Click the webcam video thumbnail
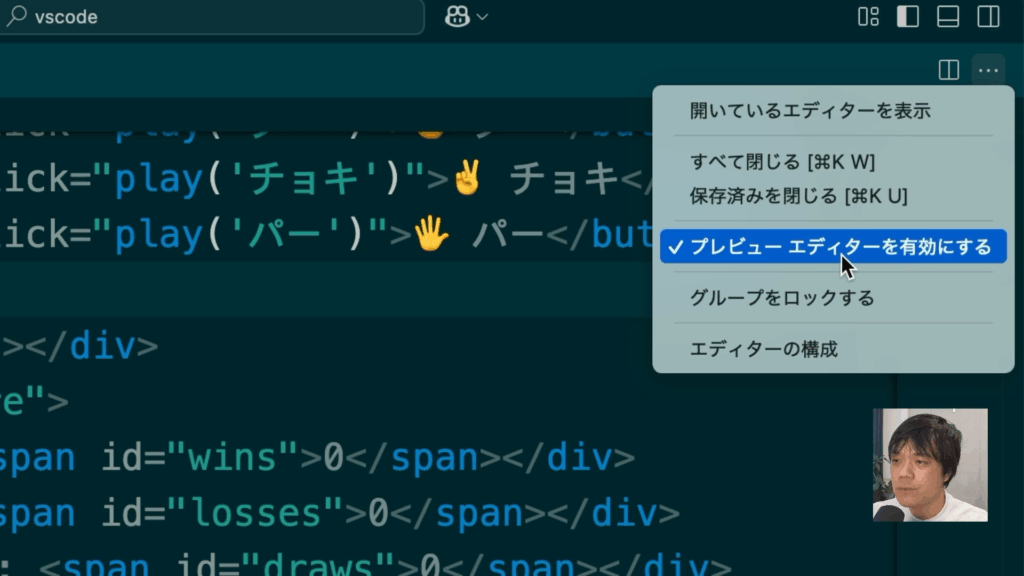This screenshot has width=1024, height=576. pyautogui.click(x=930, y=465)
